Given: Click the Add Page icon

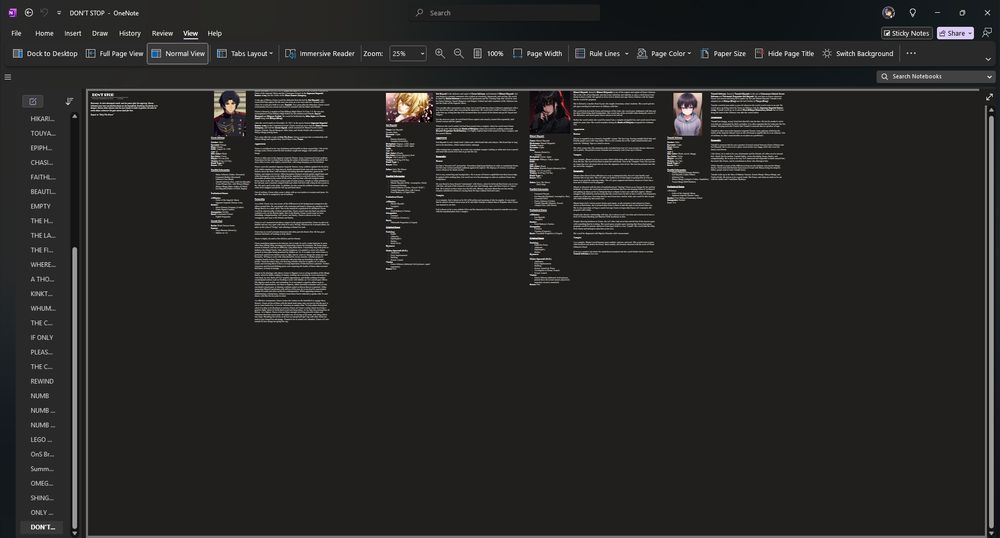Looking at the screenshot, I should pos(33,101).
